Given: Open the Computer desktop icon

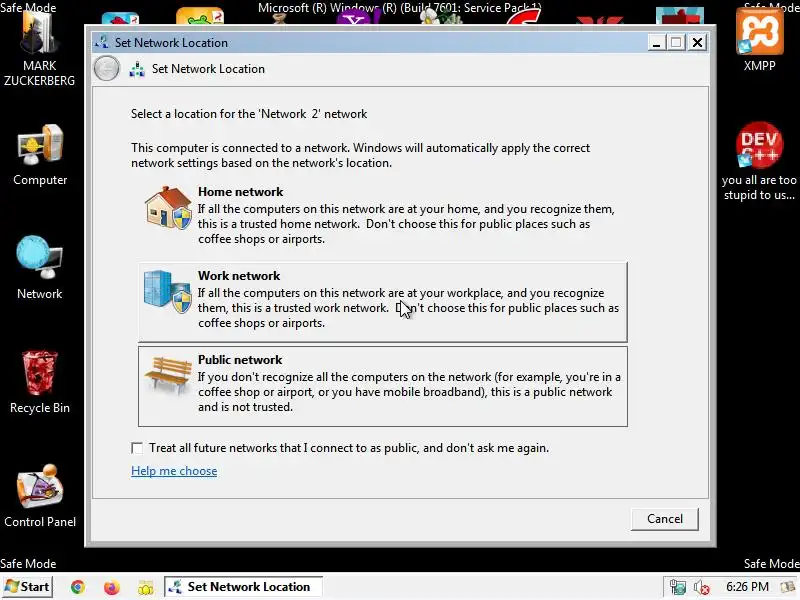Looking at the screenshot, I should tap(40, 156).
